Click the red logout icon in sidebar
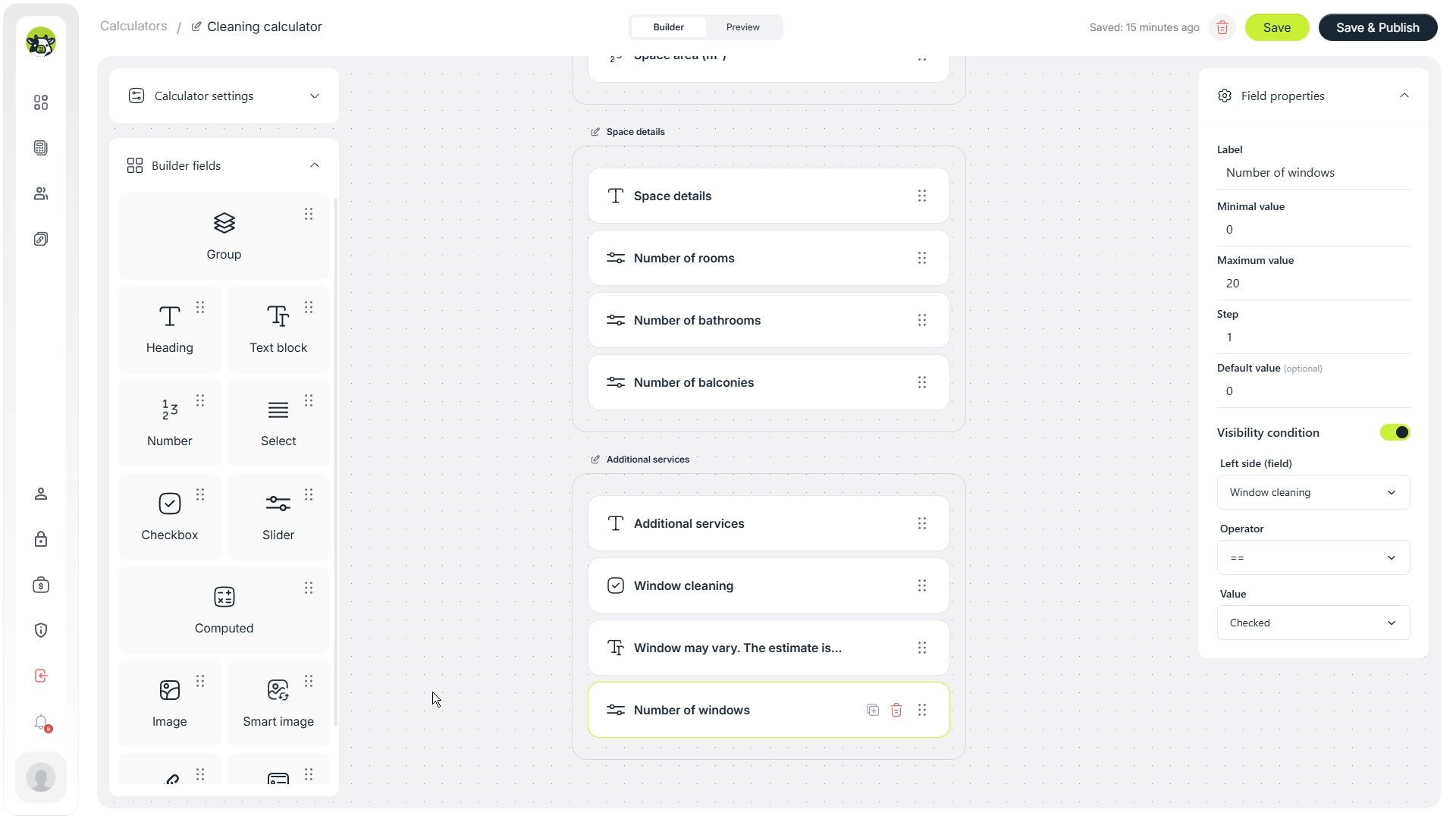The width and height of the screenshot is (1456, 819). (41, 676)
